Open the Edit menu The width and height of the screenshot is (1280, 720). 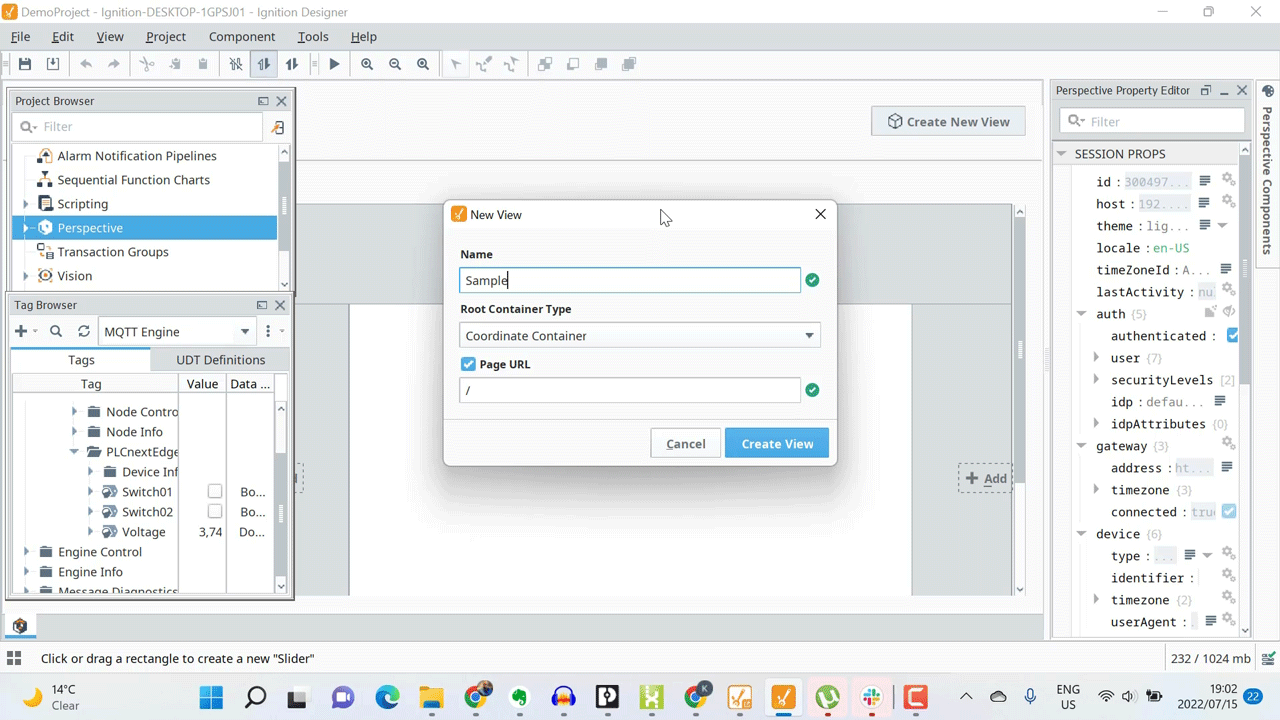63,36
